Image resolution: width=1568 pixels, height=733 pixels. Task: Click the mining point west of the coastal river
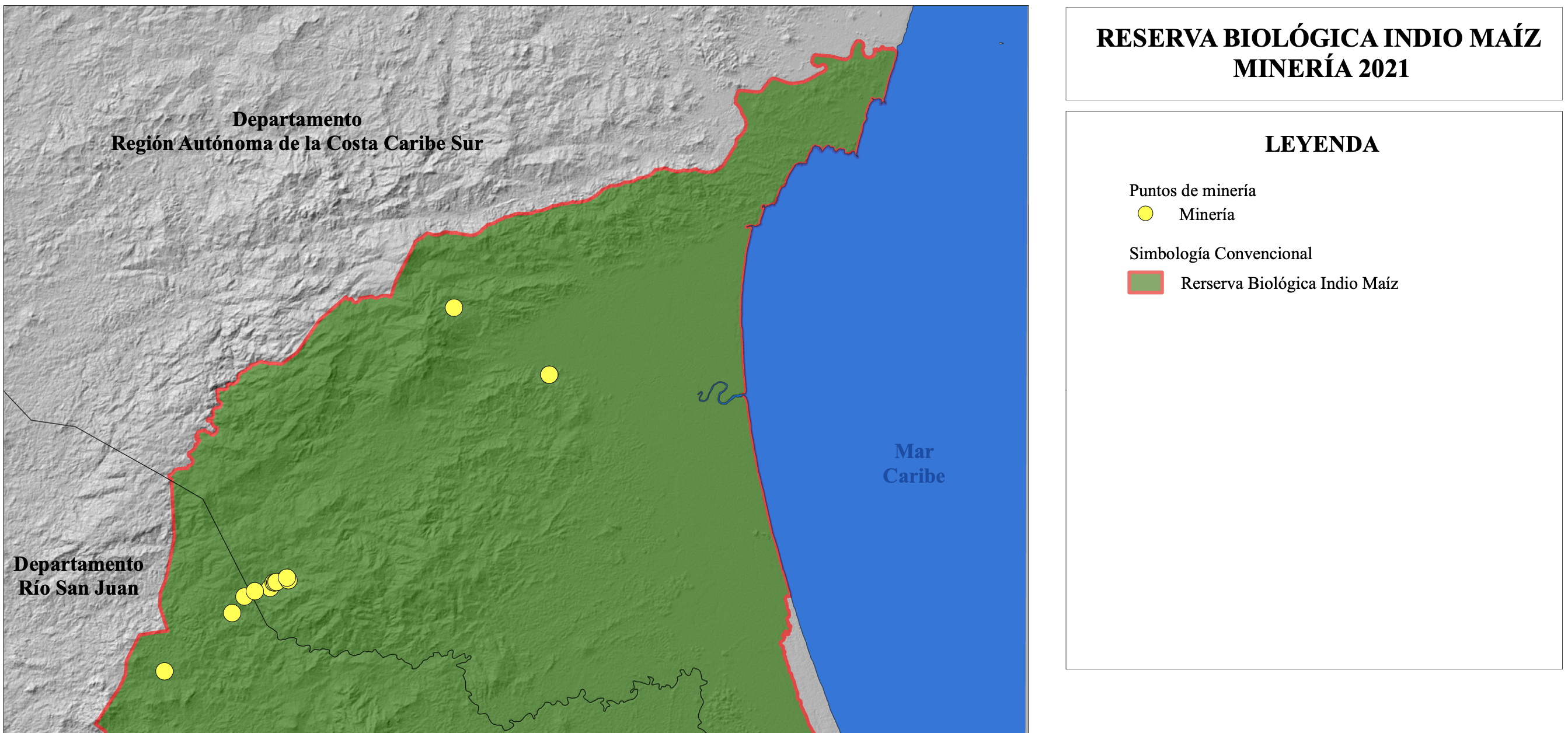pos(549,375)
